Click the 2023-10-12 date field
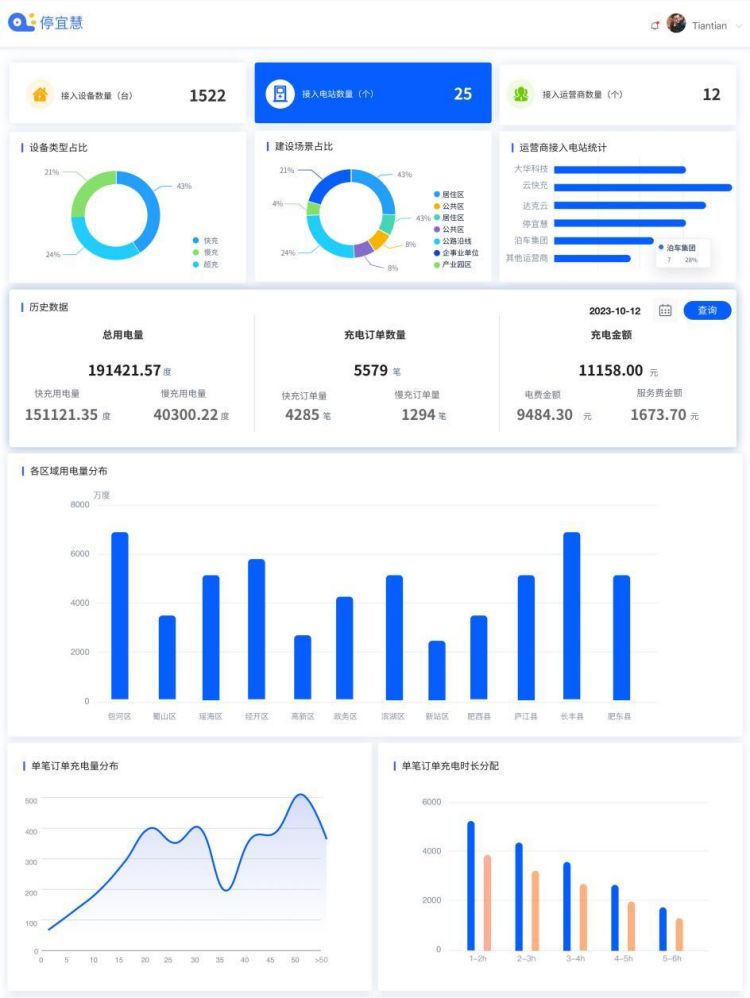This screenshot has width=750, height=998. [x=614, y=311]
